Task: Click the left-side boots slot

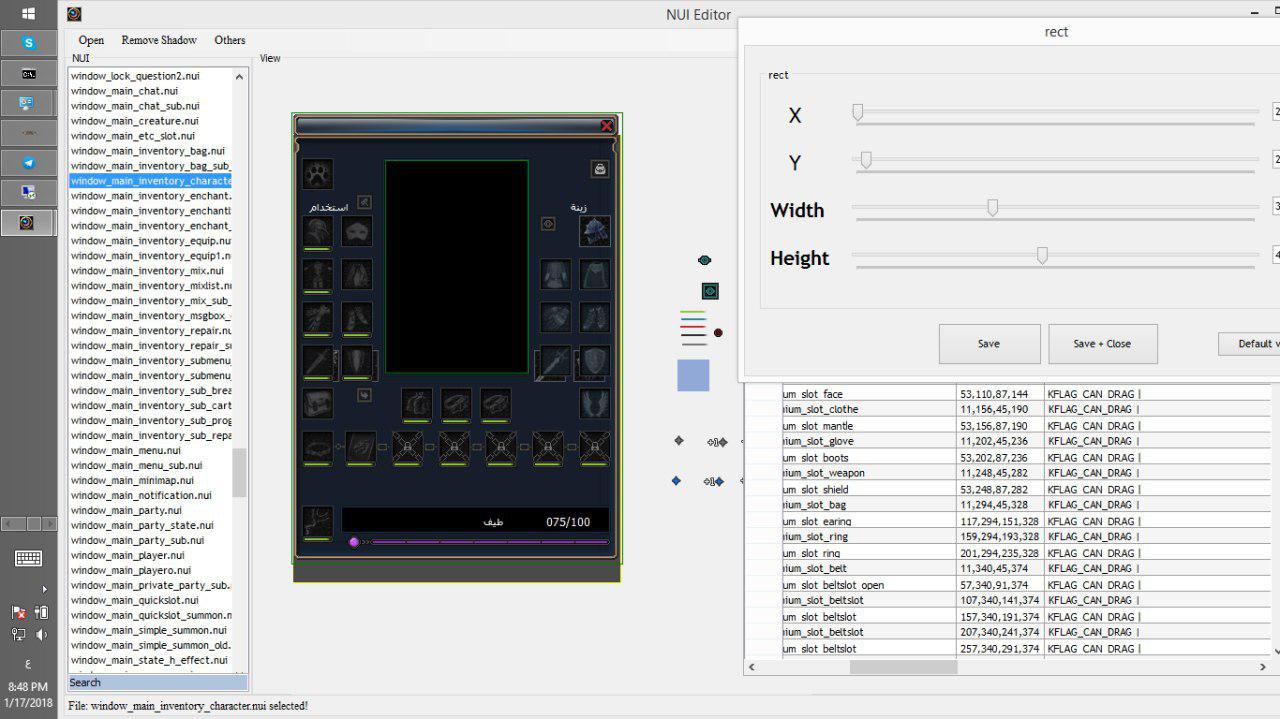Action: click(x=357, y=318)
